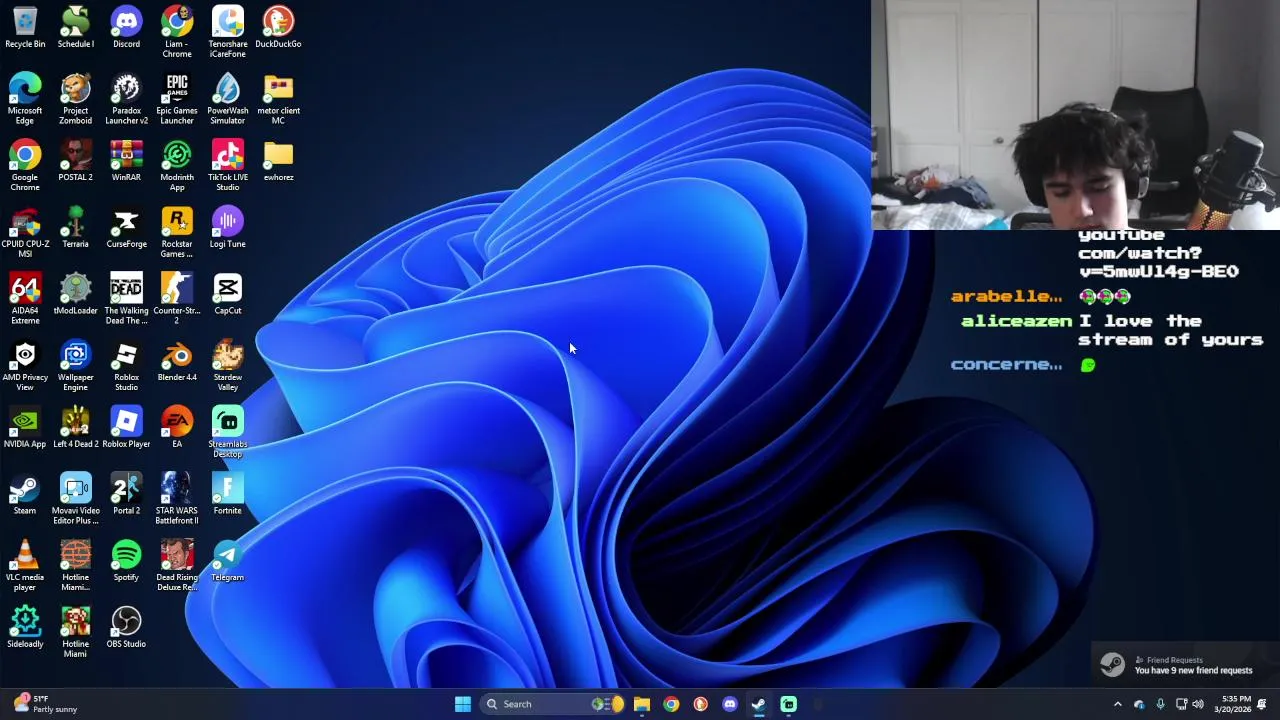Launch TikTok LIVE Studio
Viewport: 1280px width, 720px height.
pyautogui.click(x=228, y=166)
